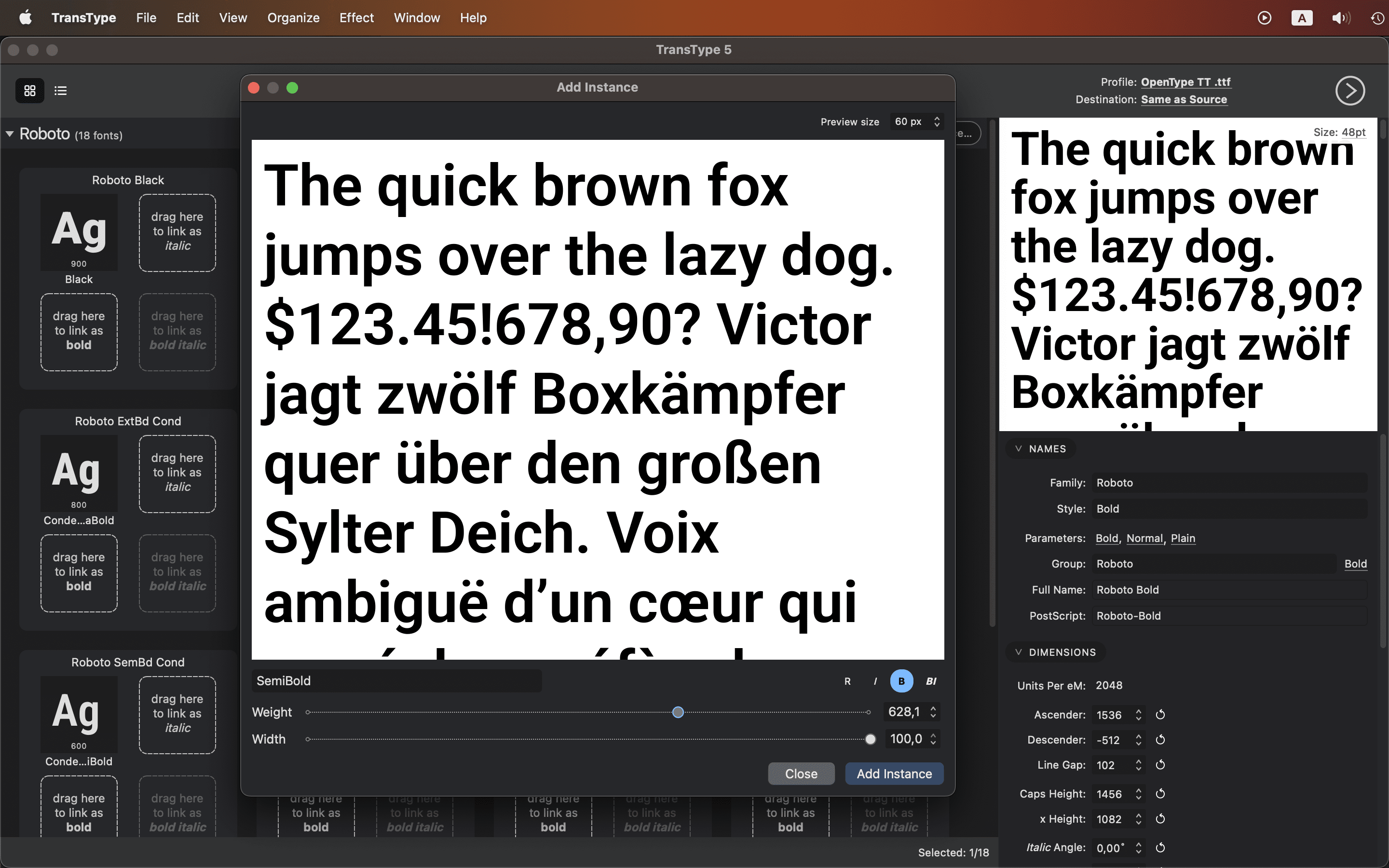The image size is (1389, 868).
Task: Click the Normal parameter link
Action: pyautogui.click(x=1144, y=538)
